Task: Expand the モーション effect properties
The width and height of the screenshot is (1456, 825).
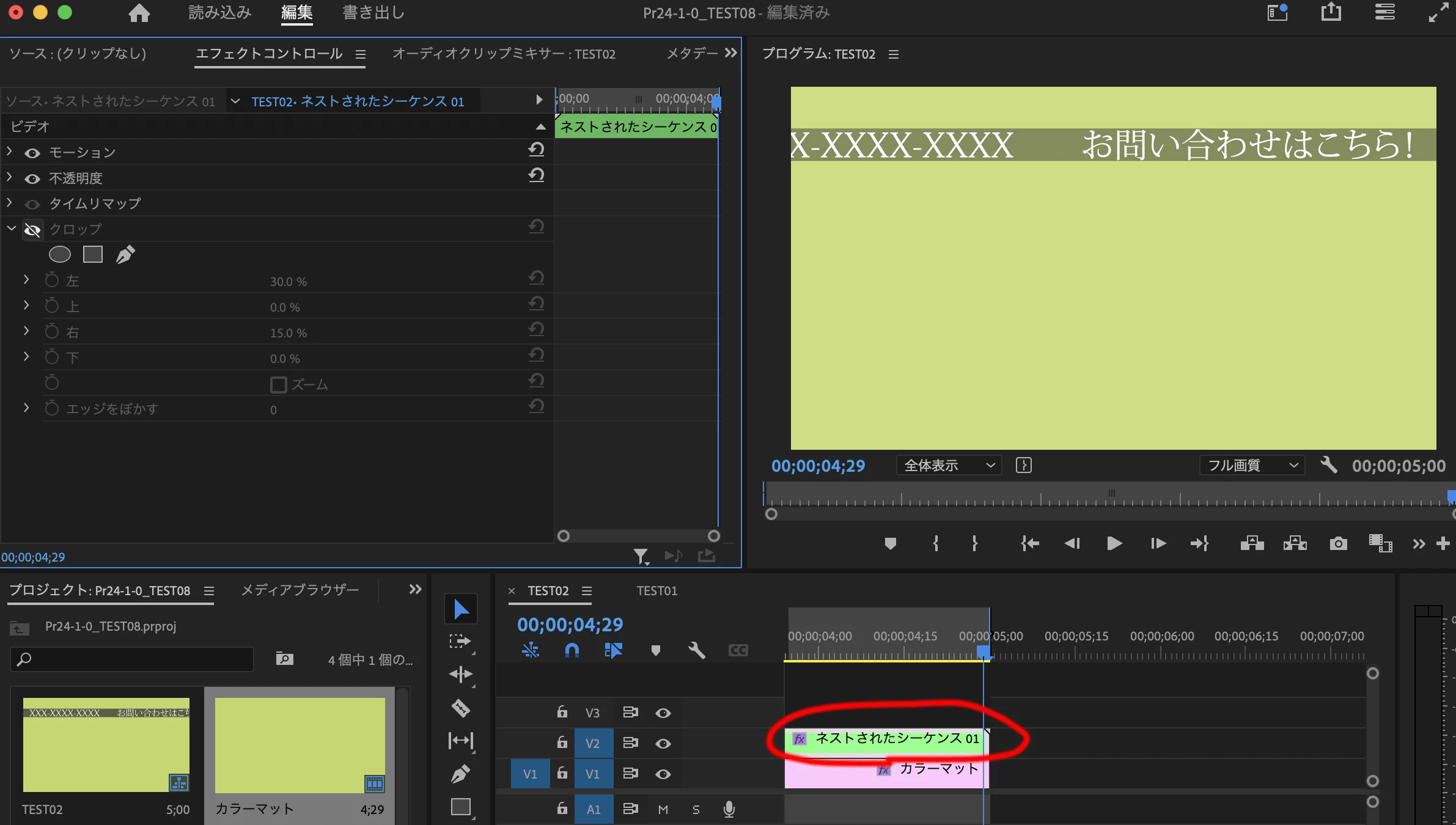Action: (10, 152)
